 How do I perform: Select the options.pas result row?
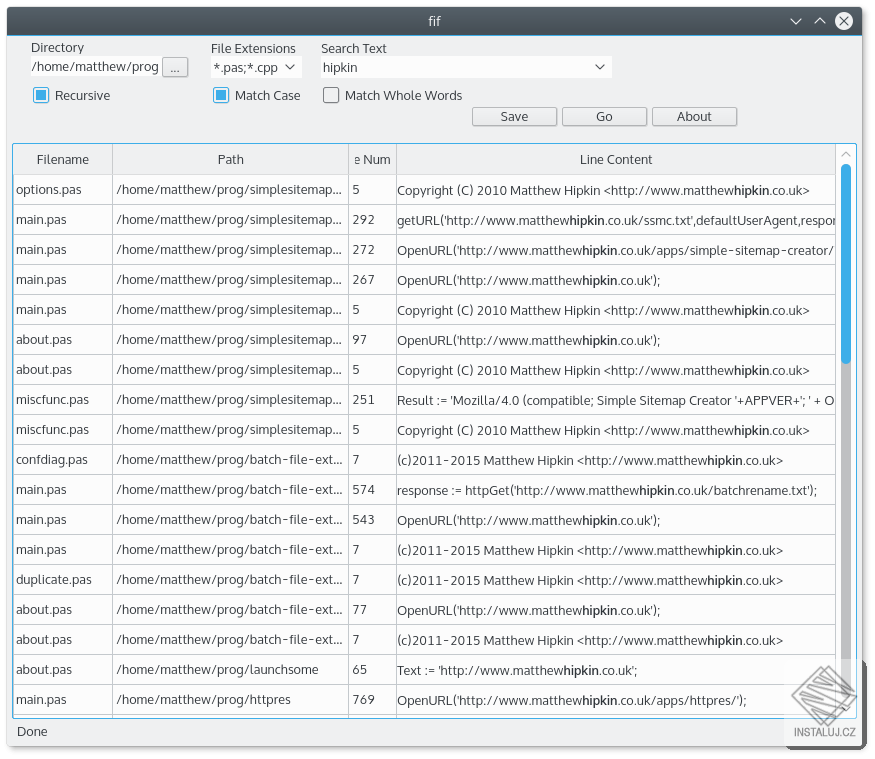424,190
